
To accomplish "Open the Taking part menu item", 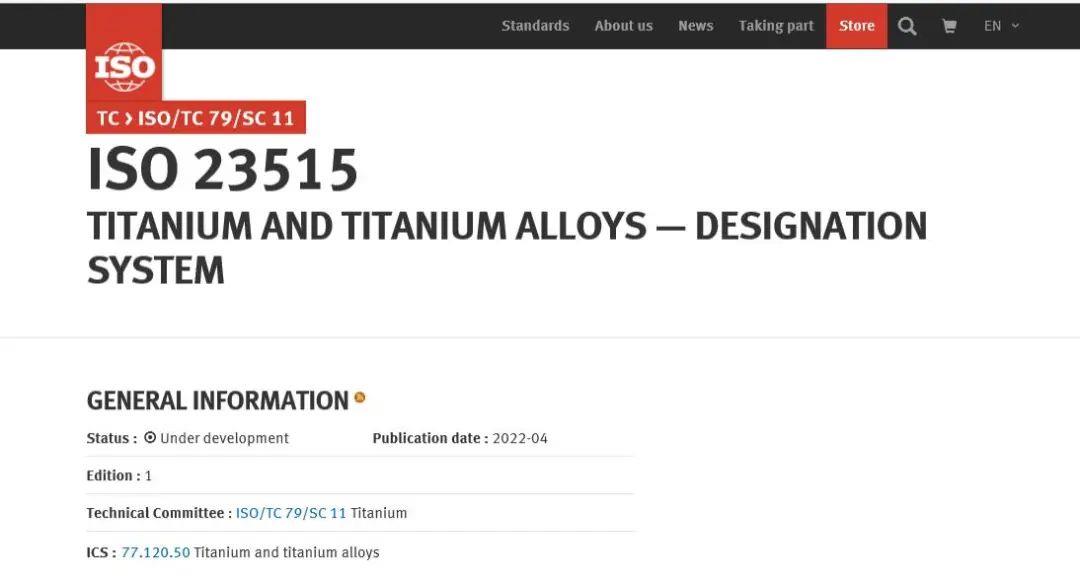I will click(776, 26).
